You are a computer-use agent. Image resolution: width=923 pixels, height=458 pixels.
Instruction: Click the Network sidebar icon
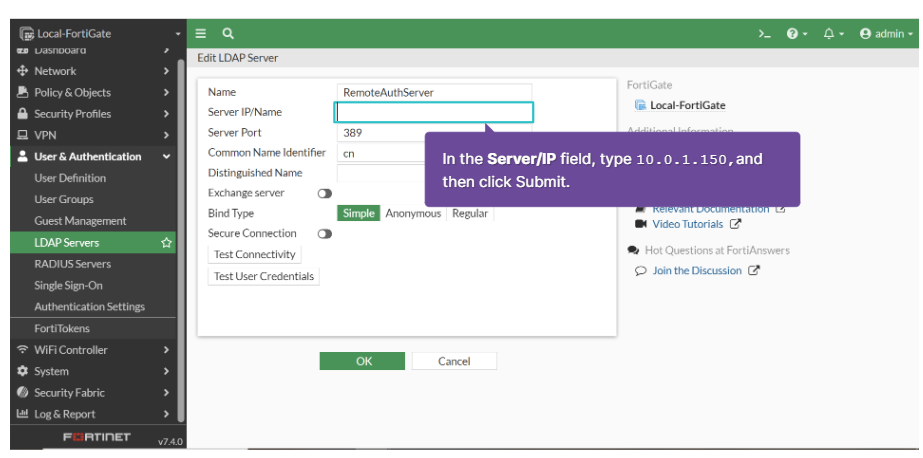pos(23,71)
